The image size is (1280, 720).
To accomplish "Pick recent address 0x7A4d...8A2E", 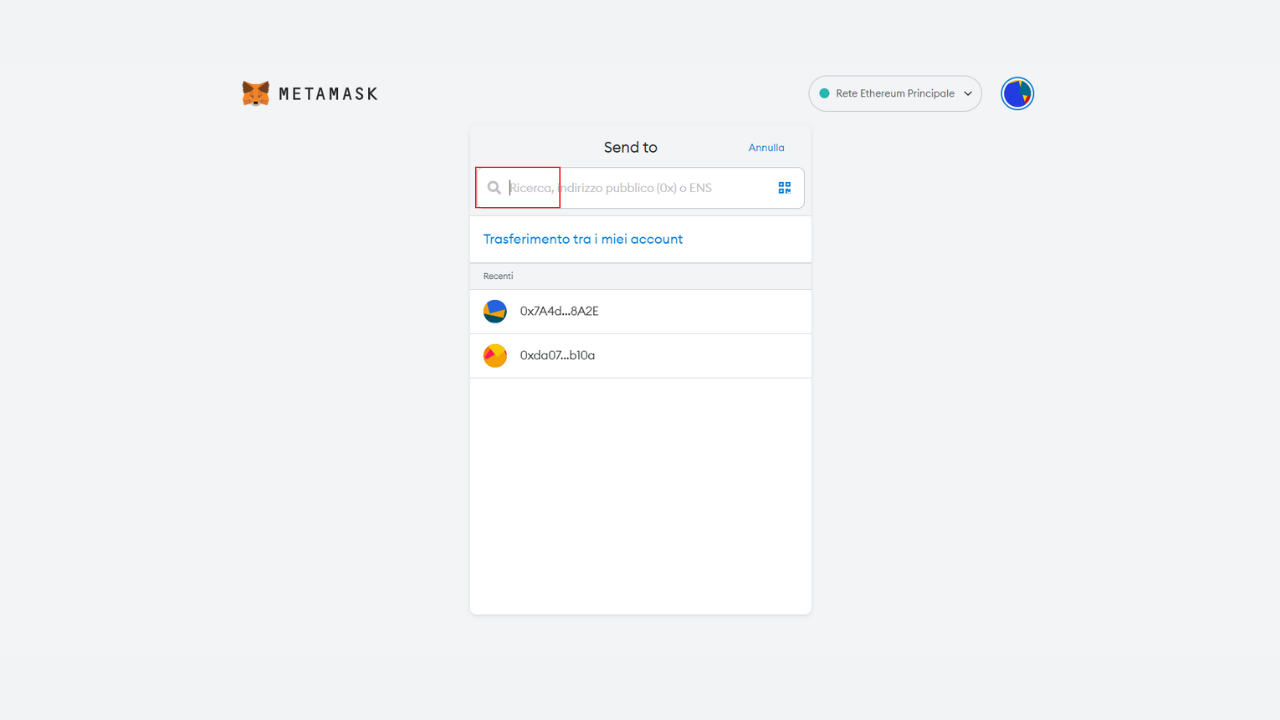I will tap(640, 311).
